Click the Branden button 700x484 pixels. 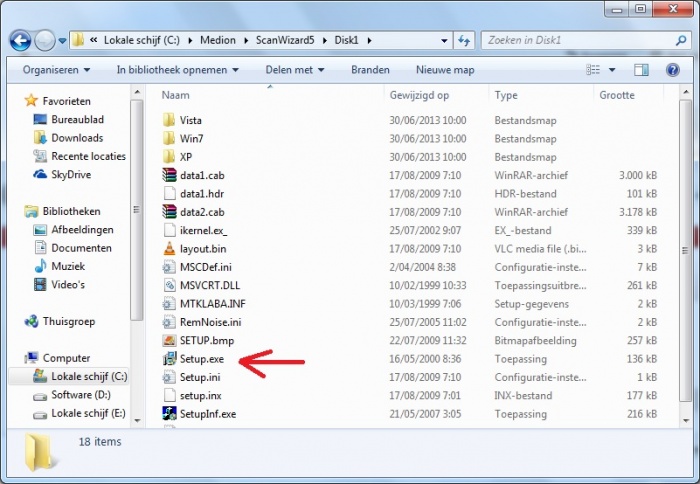click(x=370, y=70)
